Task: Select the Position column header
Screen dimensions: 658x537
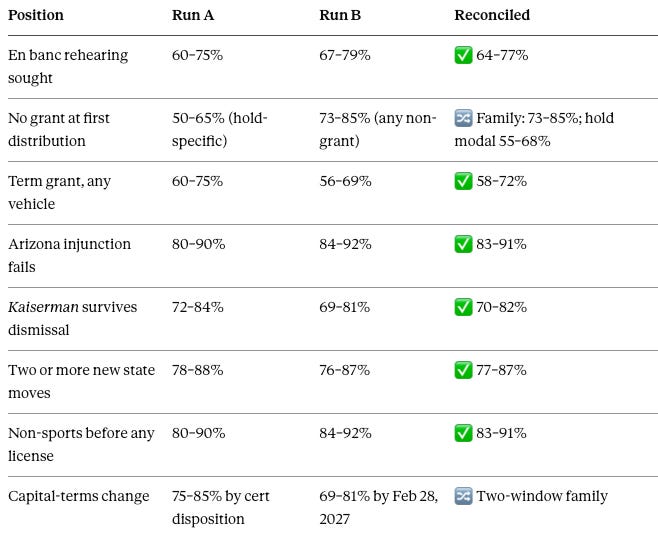Action: click(x=36, y=15)
